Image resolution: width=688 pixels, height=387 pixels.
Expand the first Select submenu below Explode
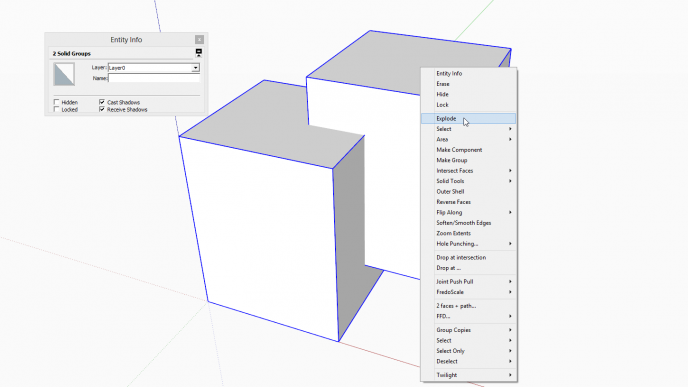(469, 129)
